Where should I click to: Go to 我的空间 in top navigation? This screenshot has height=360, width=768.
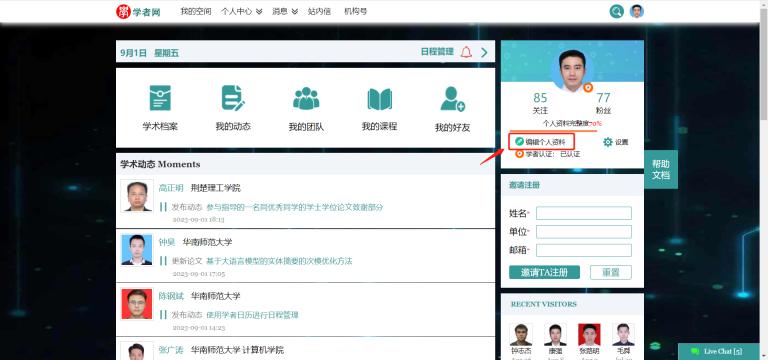click(x=195, y=11)
